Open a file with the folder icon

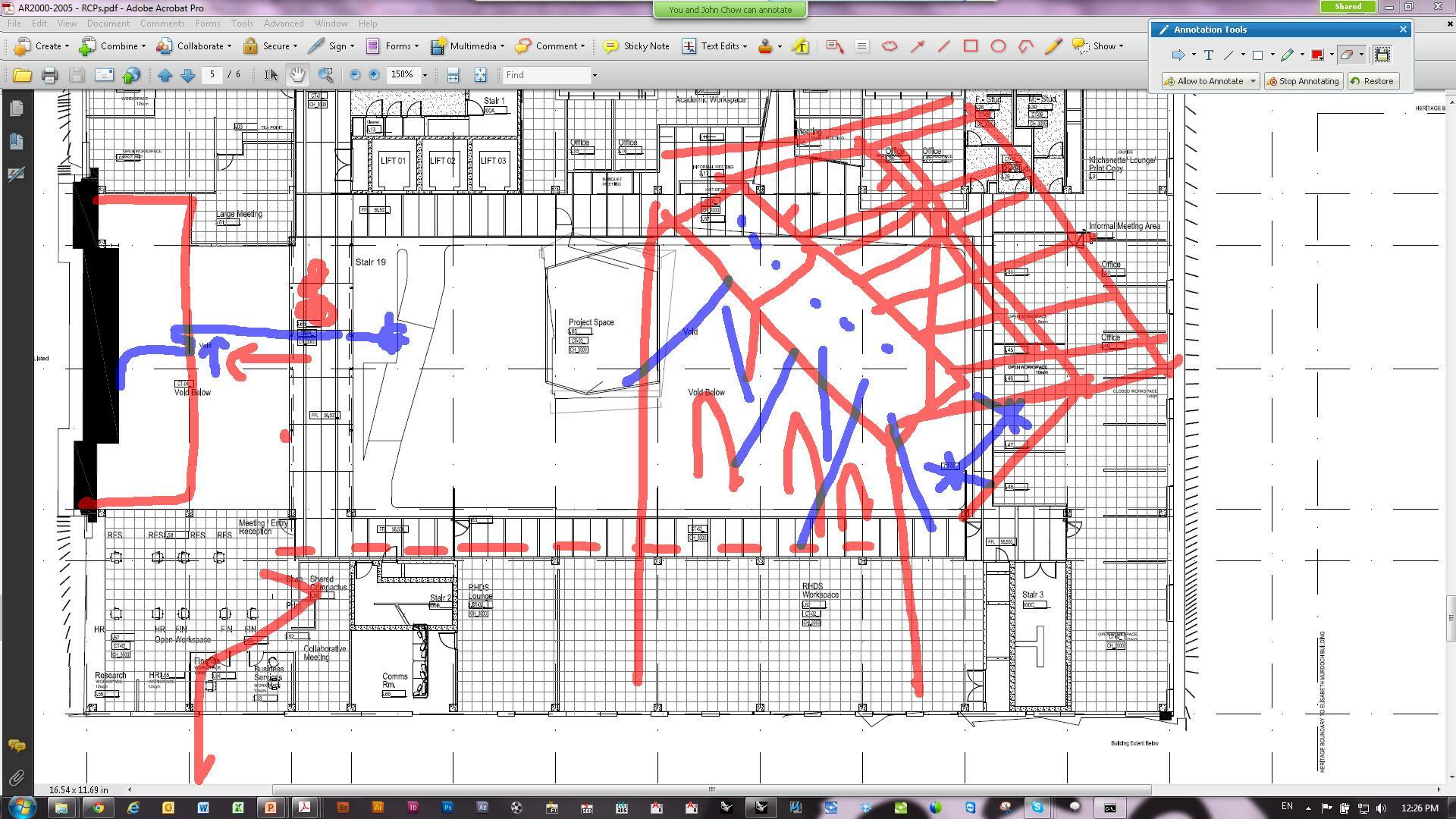22,75
